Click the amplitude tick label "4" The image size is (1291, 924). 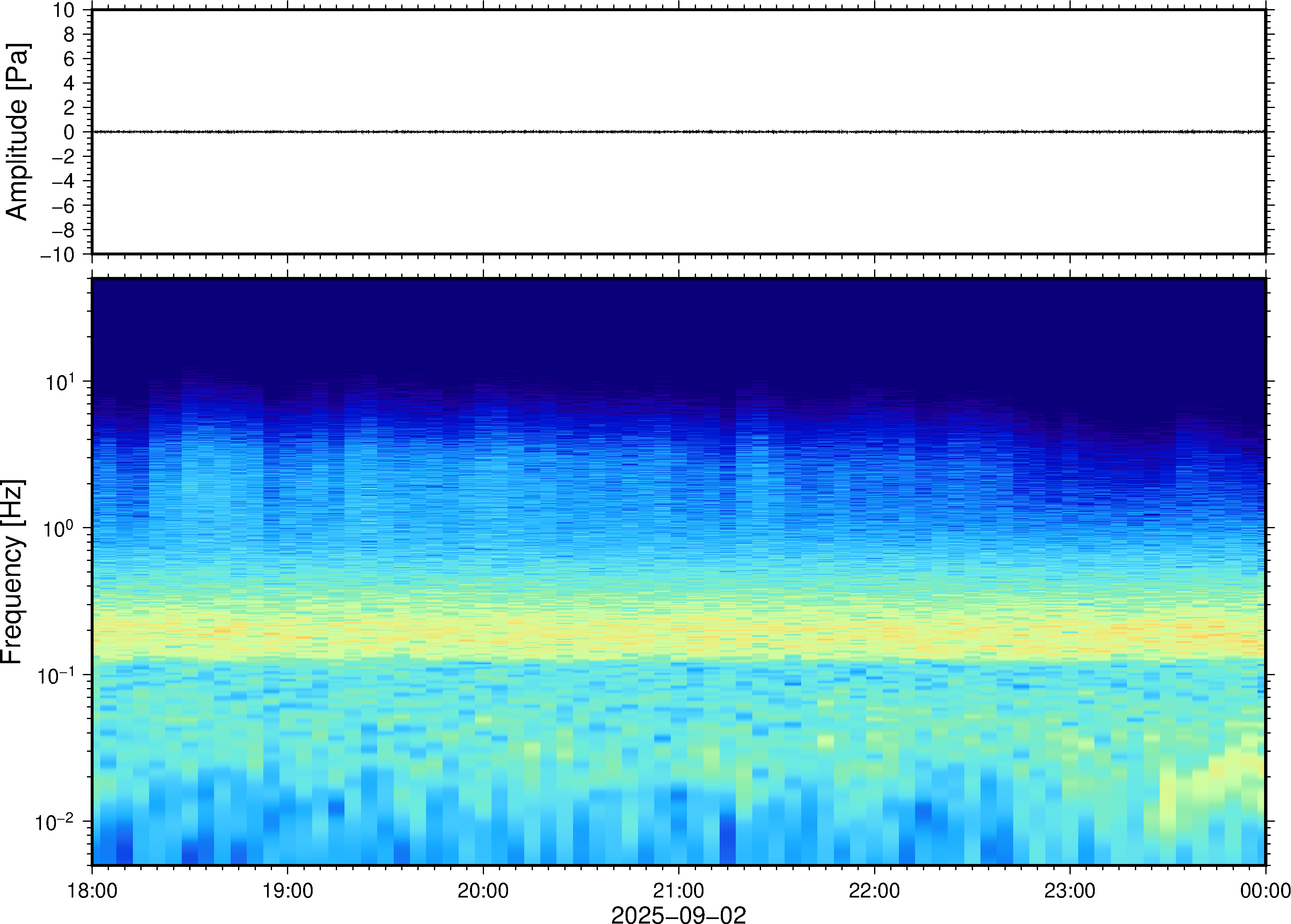[x=69, y=83]
